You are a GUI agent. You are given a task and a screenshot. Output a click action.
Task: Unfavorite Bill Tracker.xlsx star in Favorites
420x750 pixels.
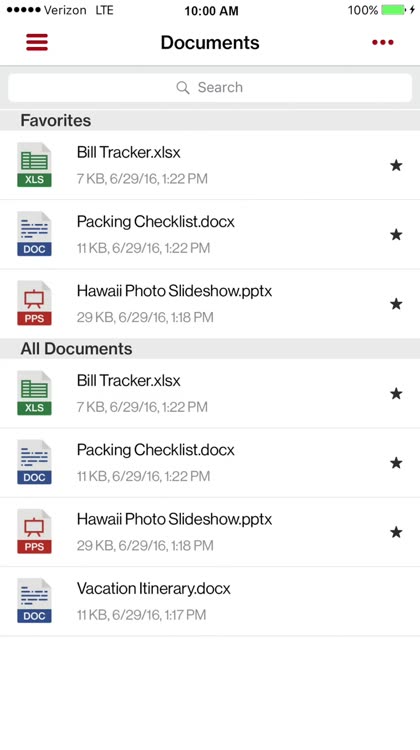click(396, 165)
